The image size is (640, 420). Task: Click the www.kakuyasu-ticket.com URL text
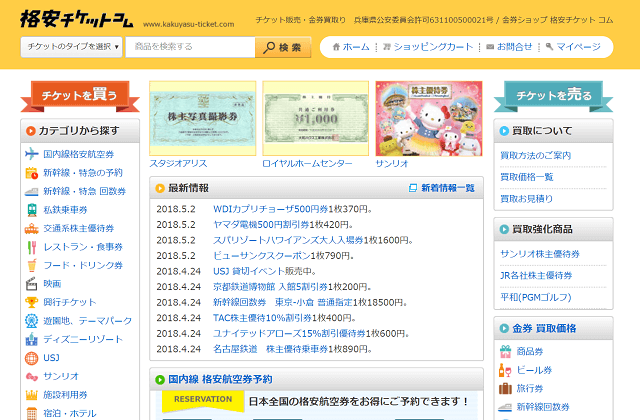(189, 24)
